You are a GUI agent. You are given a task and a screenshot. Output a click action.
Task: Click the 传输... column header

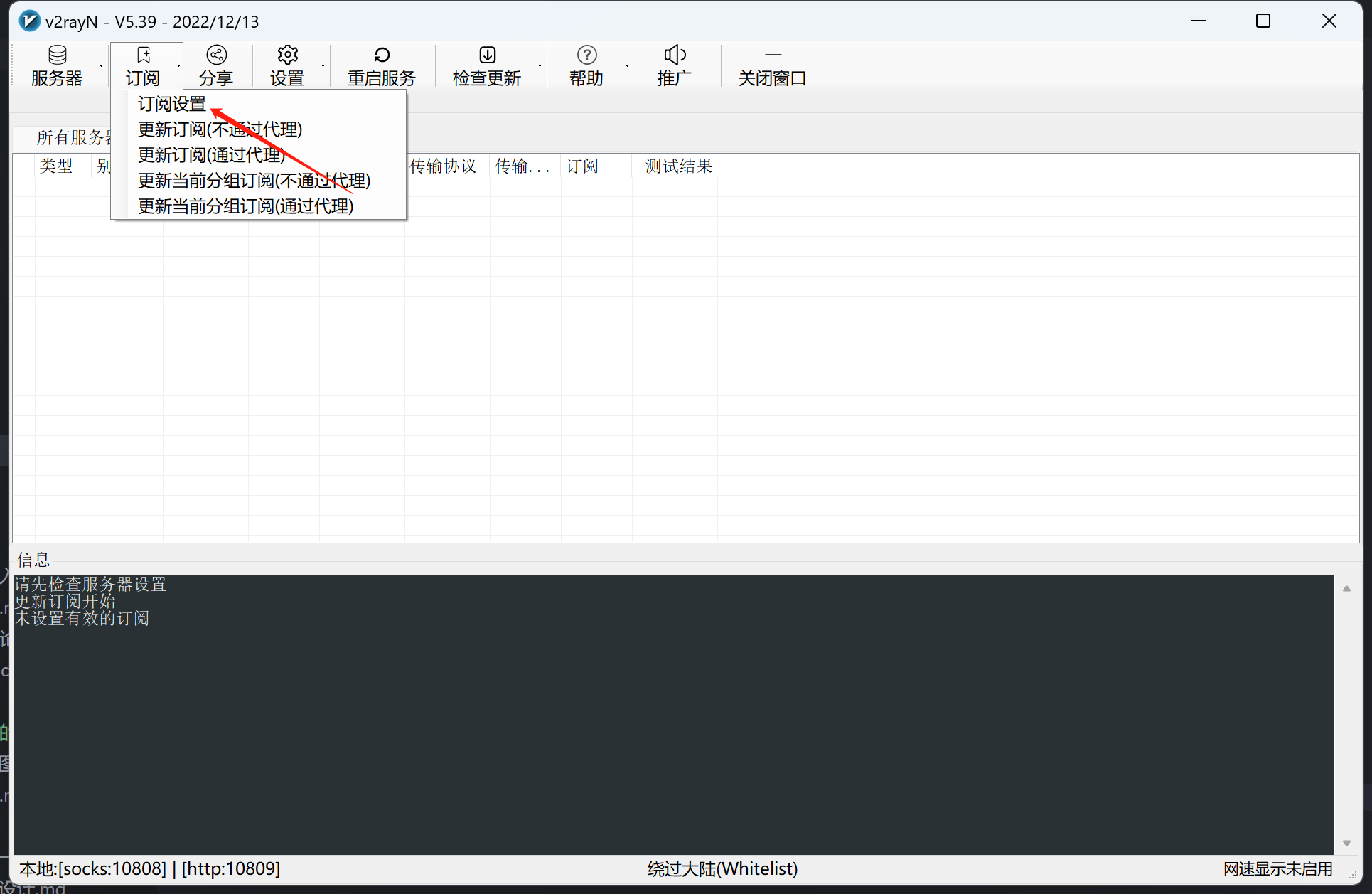(x=525, y=166)
